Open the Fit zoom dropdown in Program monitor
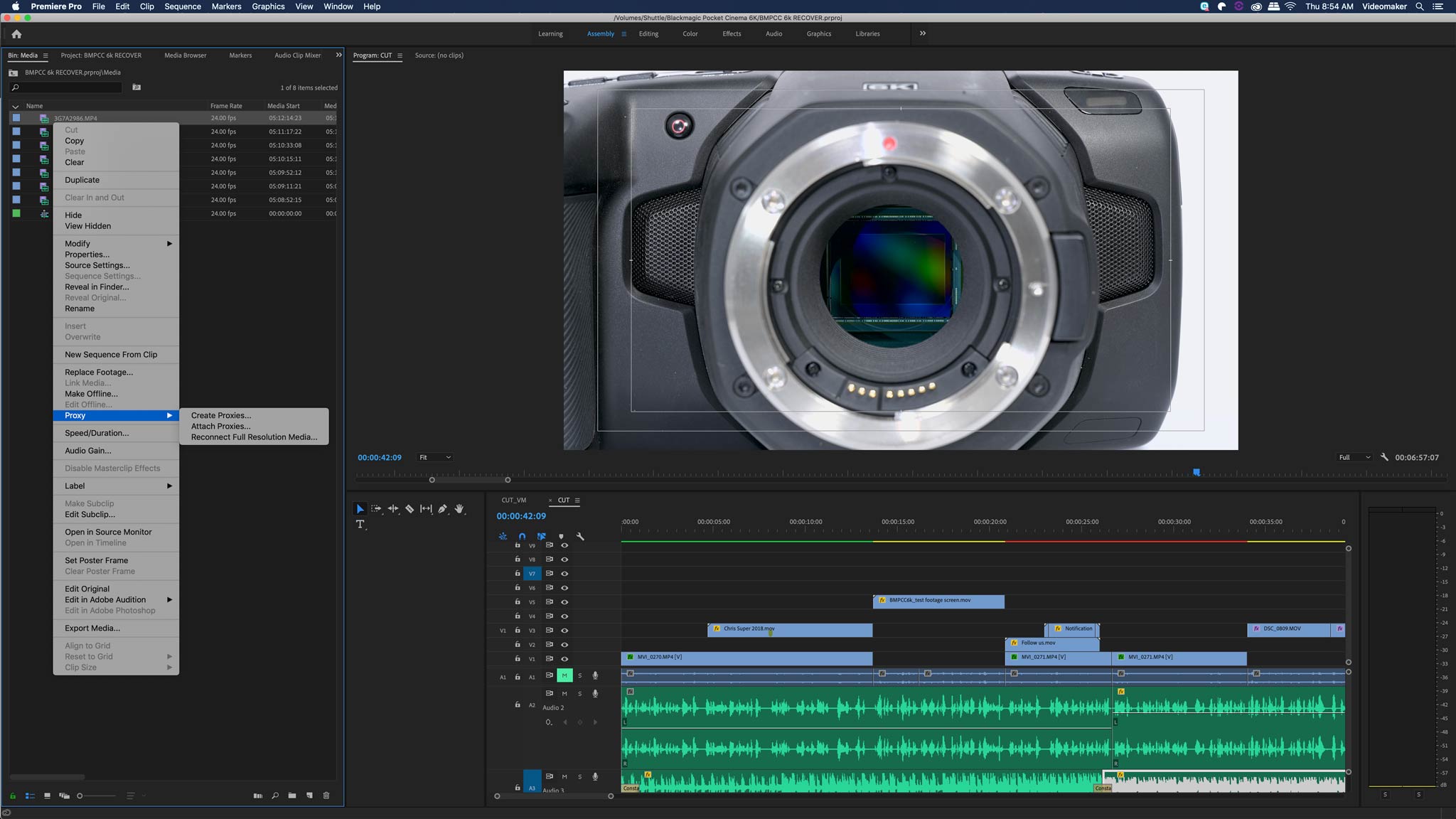This screenshot has height=819, width=1456. (434, 457)
